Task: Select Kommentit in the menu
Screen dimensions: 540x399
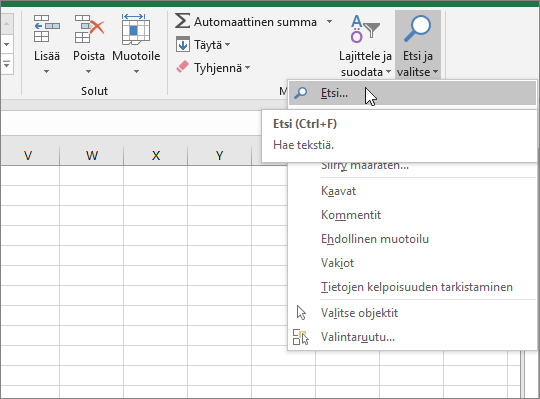Action: tap(351, 215)
